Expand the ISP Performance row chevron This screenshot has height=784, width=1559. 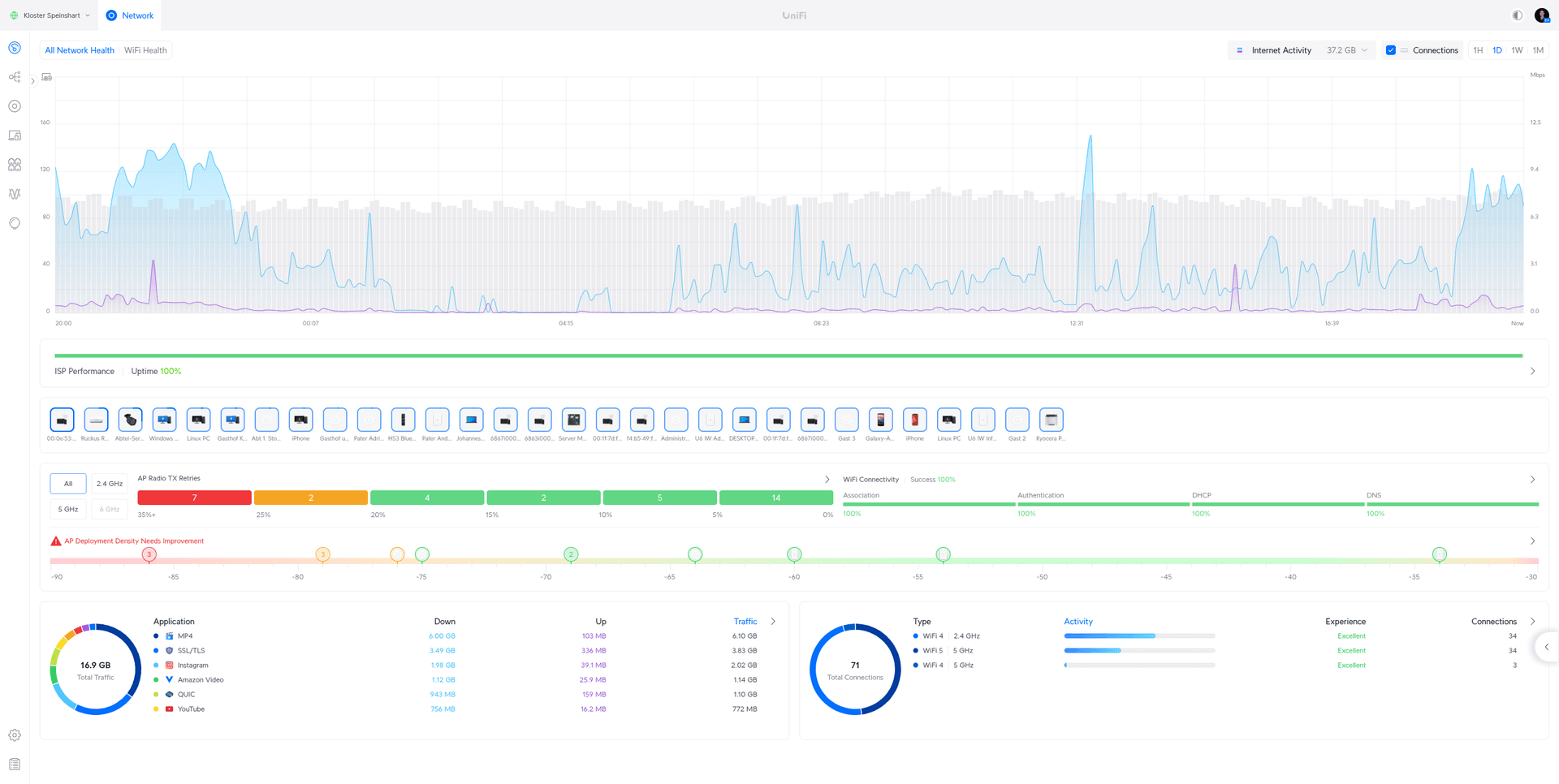pyautogui.click(x=1532, y=371)
